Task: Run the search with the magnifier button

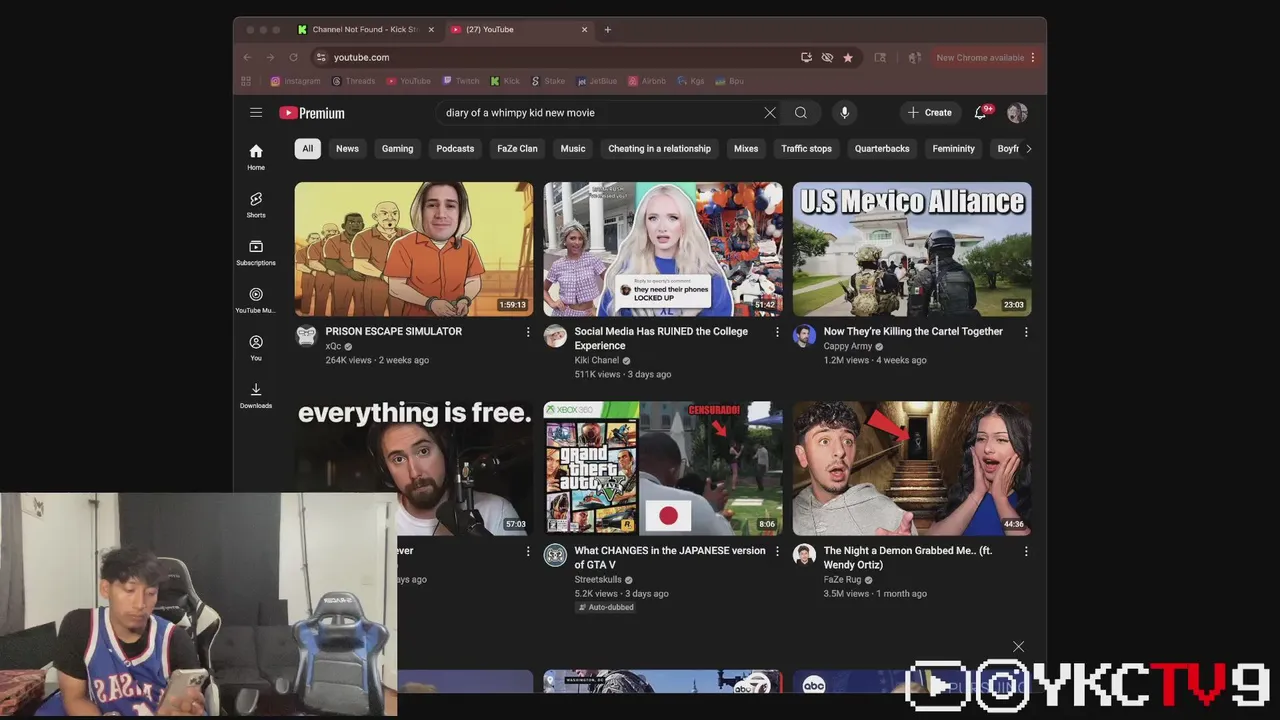Action: [801, 113]
